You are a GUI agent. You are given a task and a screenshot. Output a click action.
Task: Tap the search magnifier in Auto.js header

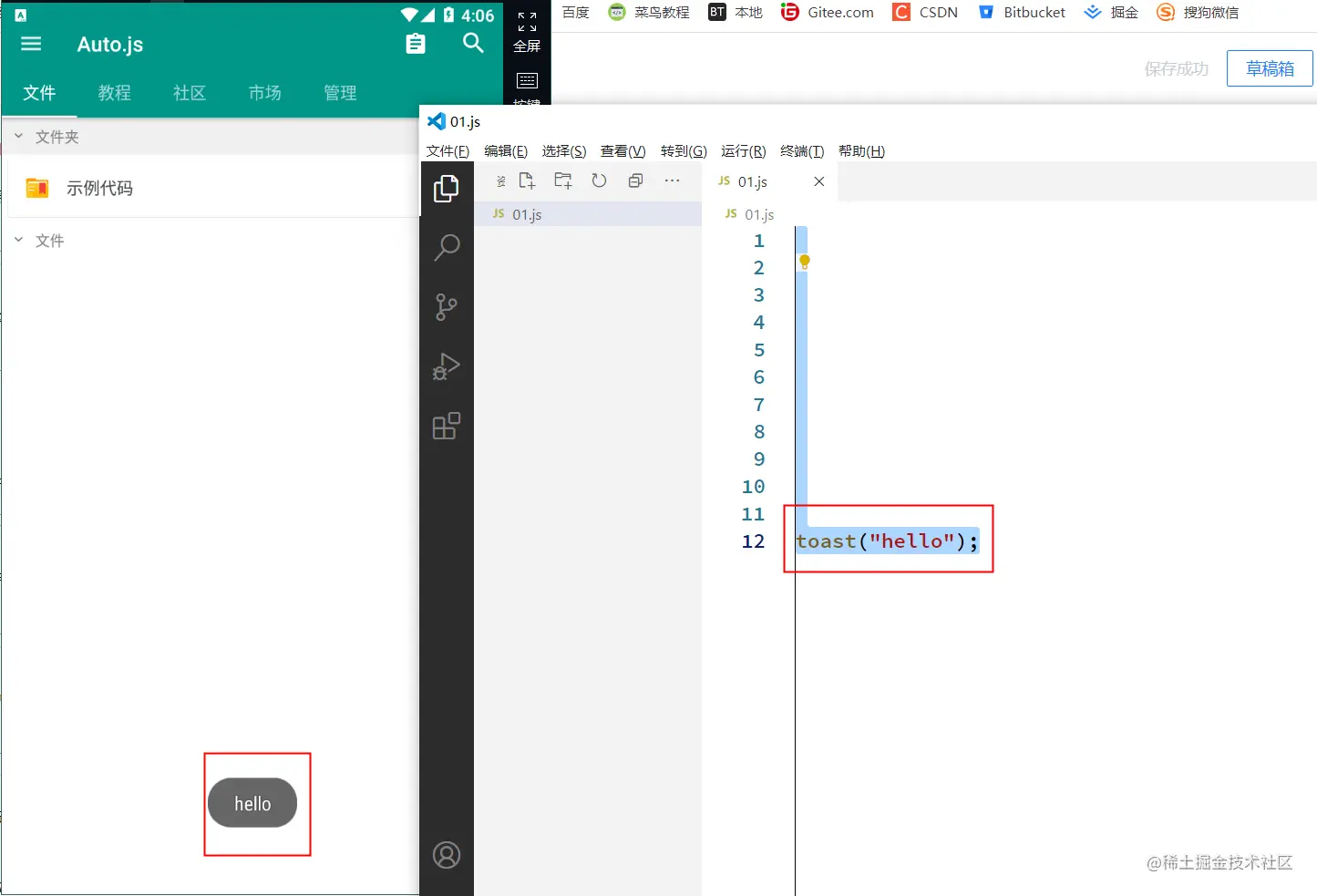pos(473,43)
